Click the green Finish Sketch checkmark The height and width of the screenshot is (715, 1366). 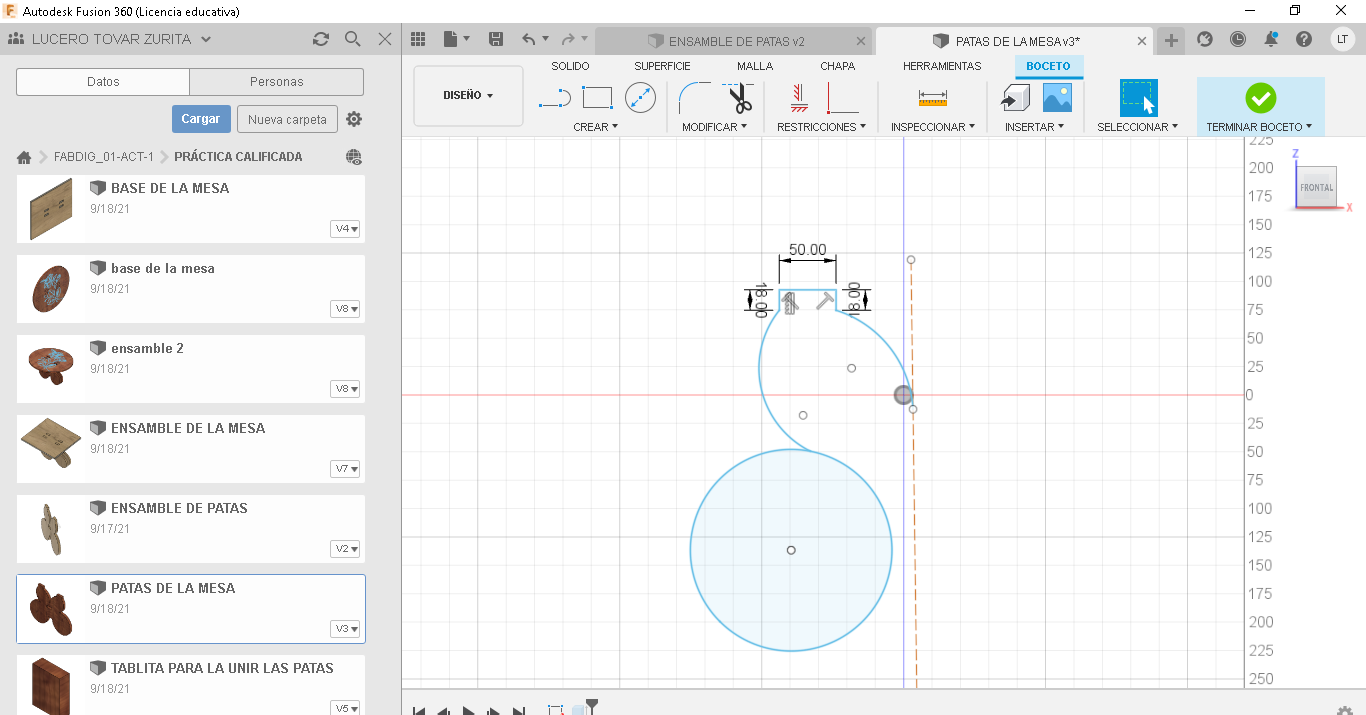point(1260,98)
